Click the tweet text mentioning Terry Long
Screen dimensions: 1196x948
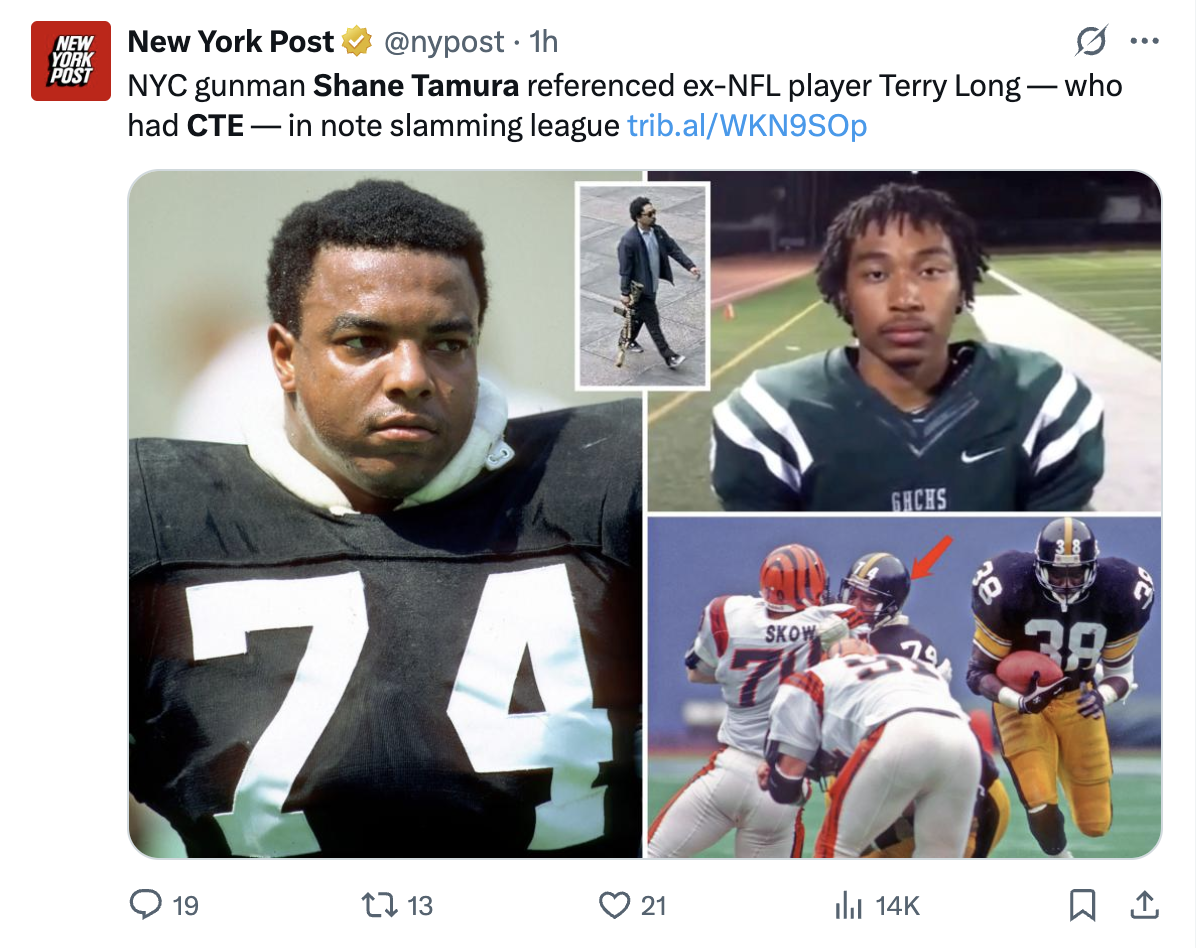pos(950,86)
